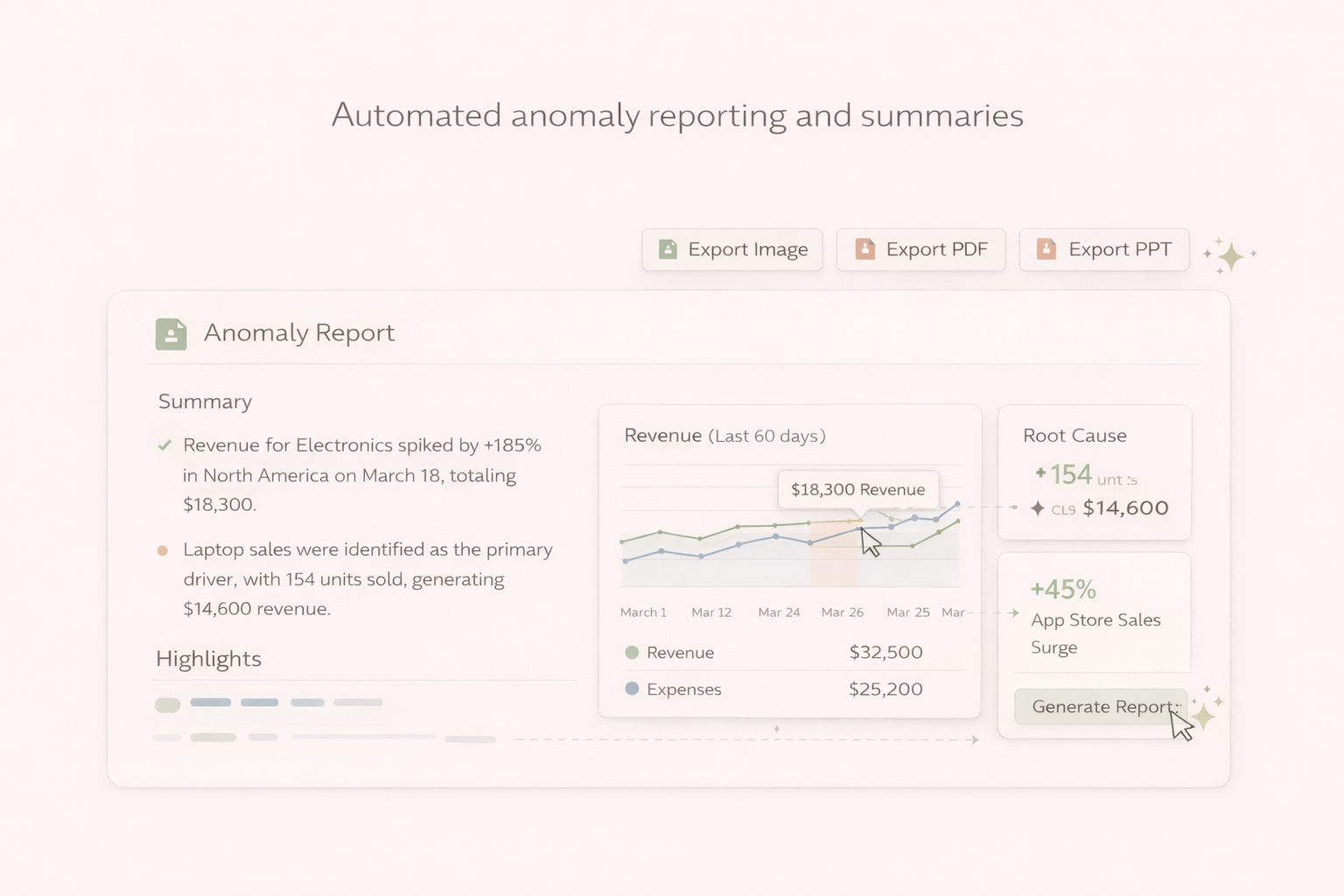This screenshot has height=896, width=1344.
Task: Click the Electronics revenue spike summary sentence
Action: pos(362,474)
